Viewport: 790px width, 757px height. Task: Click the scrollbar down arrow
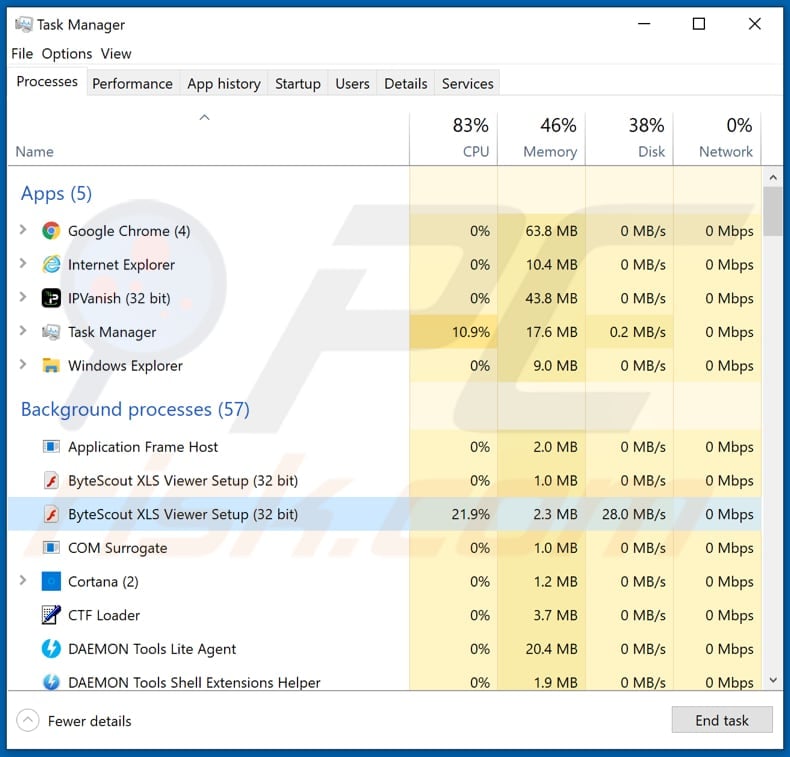click(x=773, y=680)
